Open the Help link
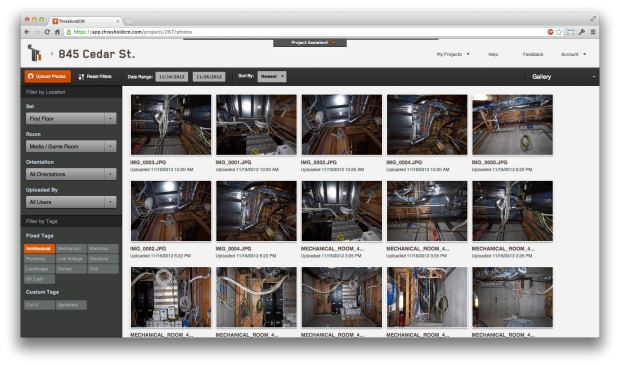The height and width of the screenshot is (366, 620). [493, 54]
